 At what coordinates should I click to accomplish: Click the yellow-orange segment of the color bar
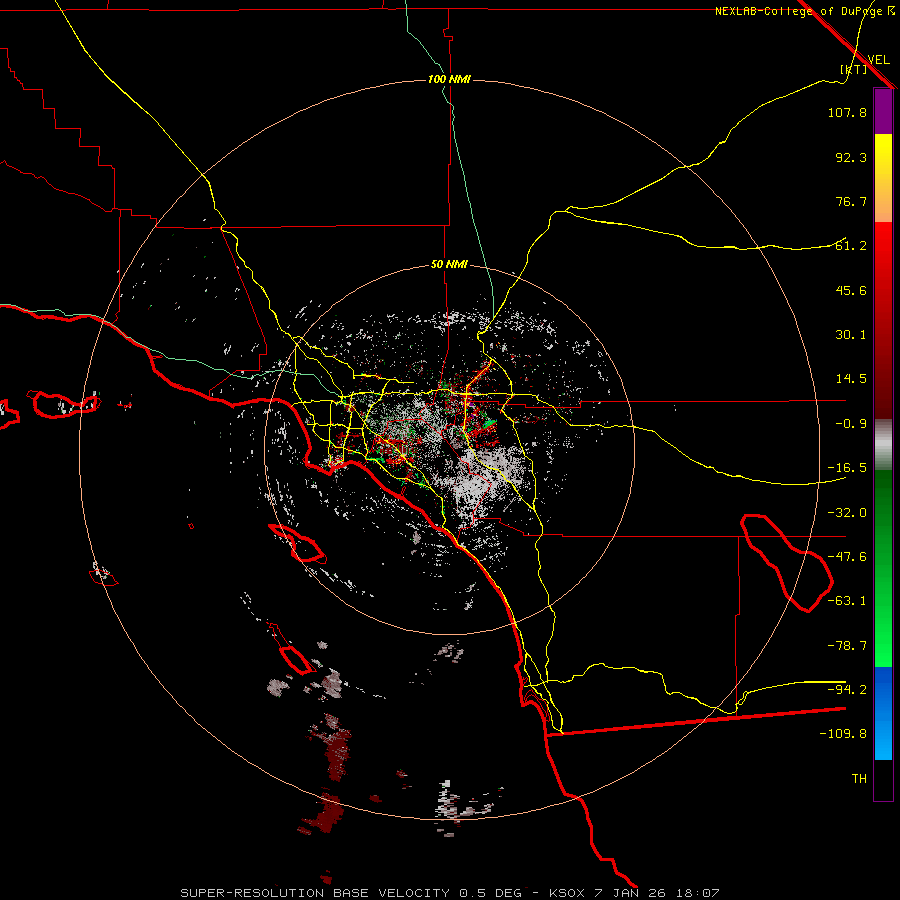coord(883,178)
